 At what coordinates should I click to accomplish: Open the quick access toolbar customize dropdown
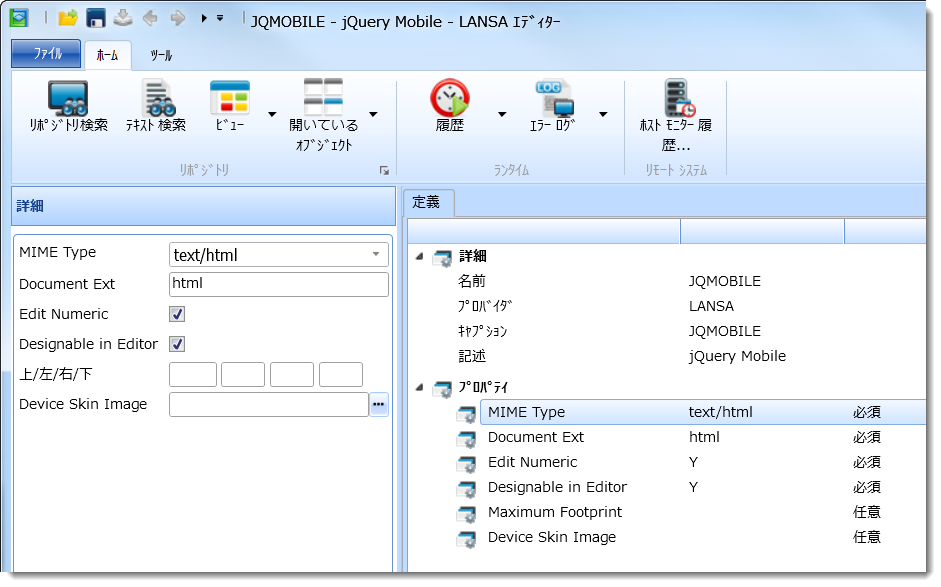220,19
